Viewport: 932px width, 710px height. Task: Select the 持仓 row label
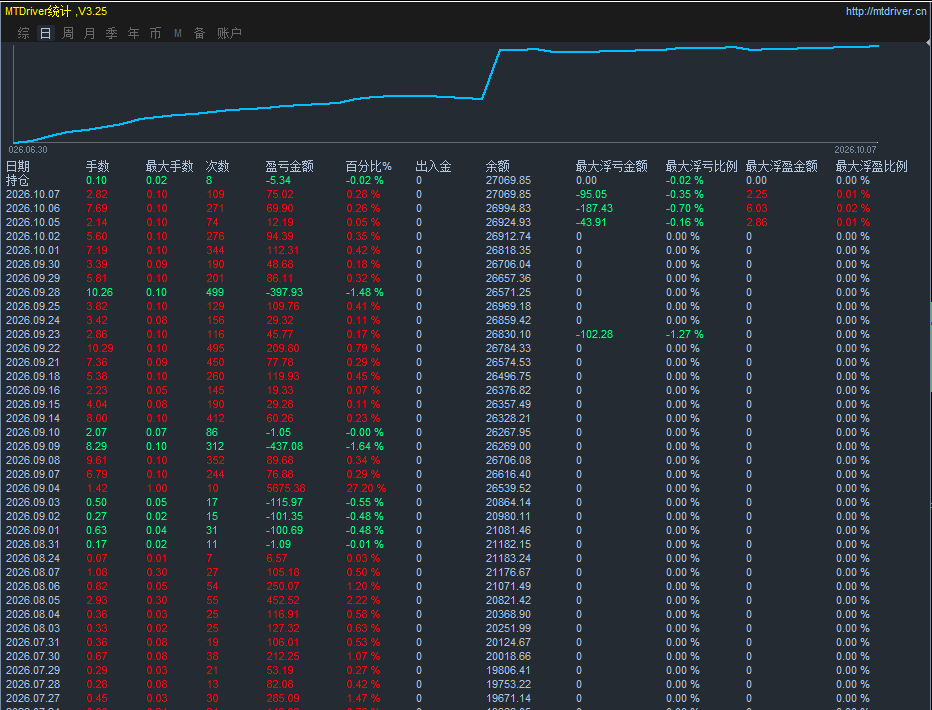click(18, 181)
